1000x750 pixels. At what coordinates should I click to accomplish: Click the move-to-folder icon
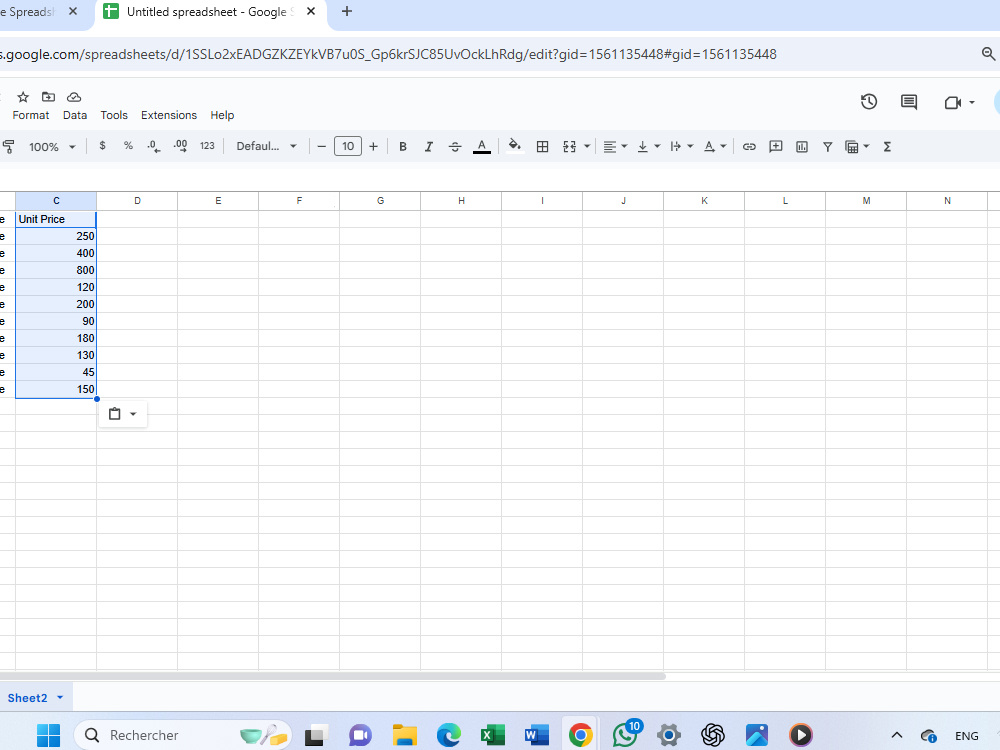point(48,97)
